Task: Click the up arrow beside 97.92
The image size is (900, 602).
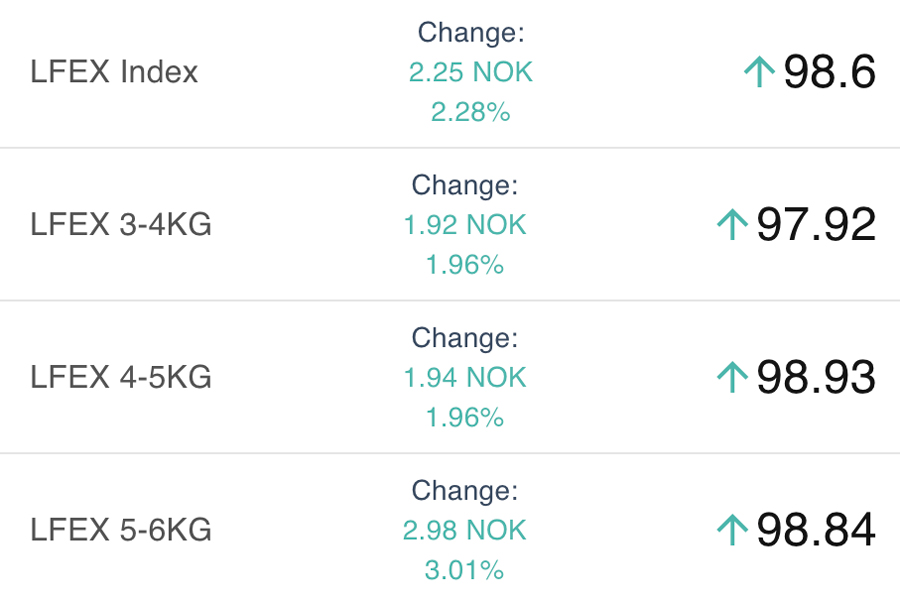Action: [733, 225]
